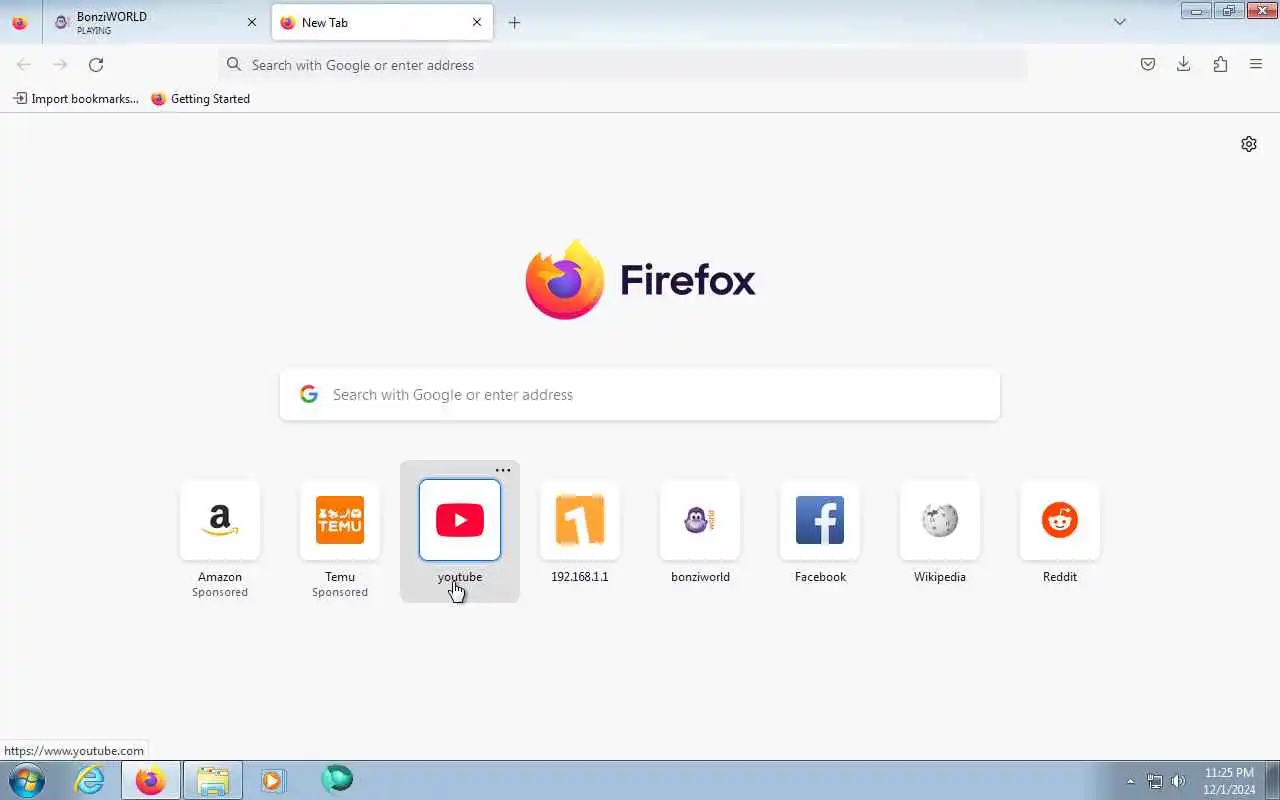This screenshot has height=800, width=1280.
Task: Launch Windows Media Player from taskbar
Action: click(x=273, y=780)
